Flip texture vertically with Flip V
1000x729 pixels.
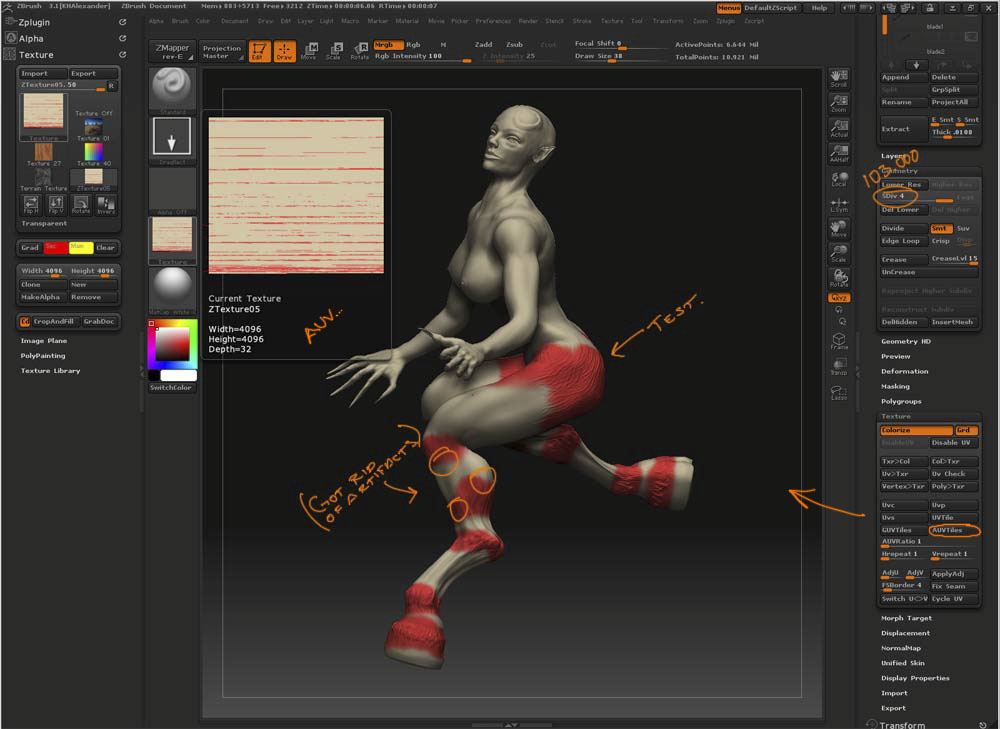click(55, 205)
